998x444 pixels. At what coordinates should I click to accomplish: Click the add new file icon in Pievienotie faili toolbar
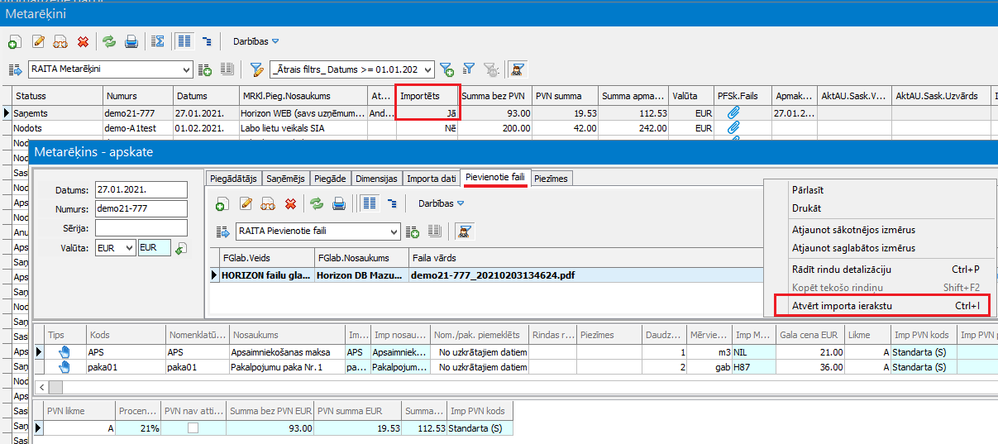(220, 203)
